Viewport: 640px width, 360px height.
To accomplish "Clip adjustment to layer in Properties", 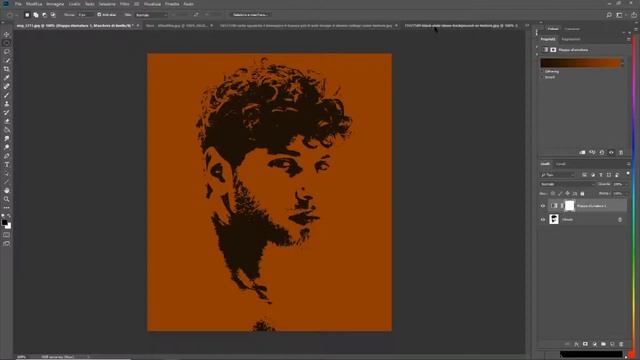I will 582,152.
